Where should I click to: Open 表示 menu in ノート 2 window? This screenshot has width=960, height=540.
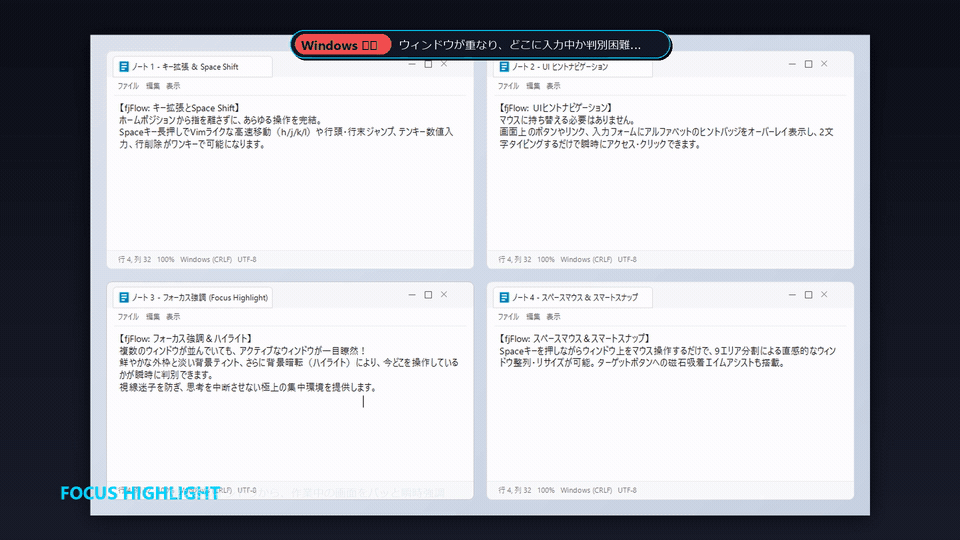553,86
